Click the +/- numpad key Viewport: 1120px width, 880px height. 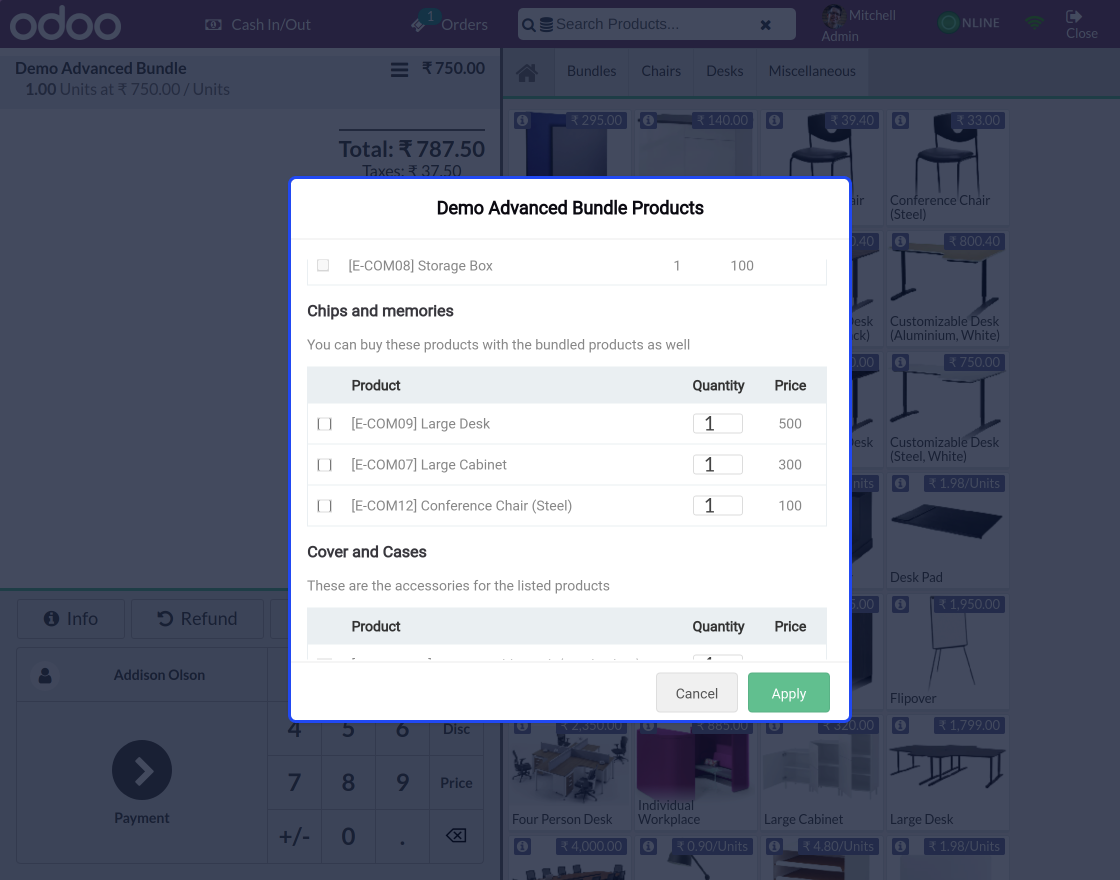(x=294, y=836)
